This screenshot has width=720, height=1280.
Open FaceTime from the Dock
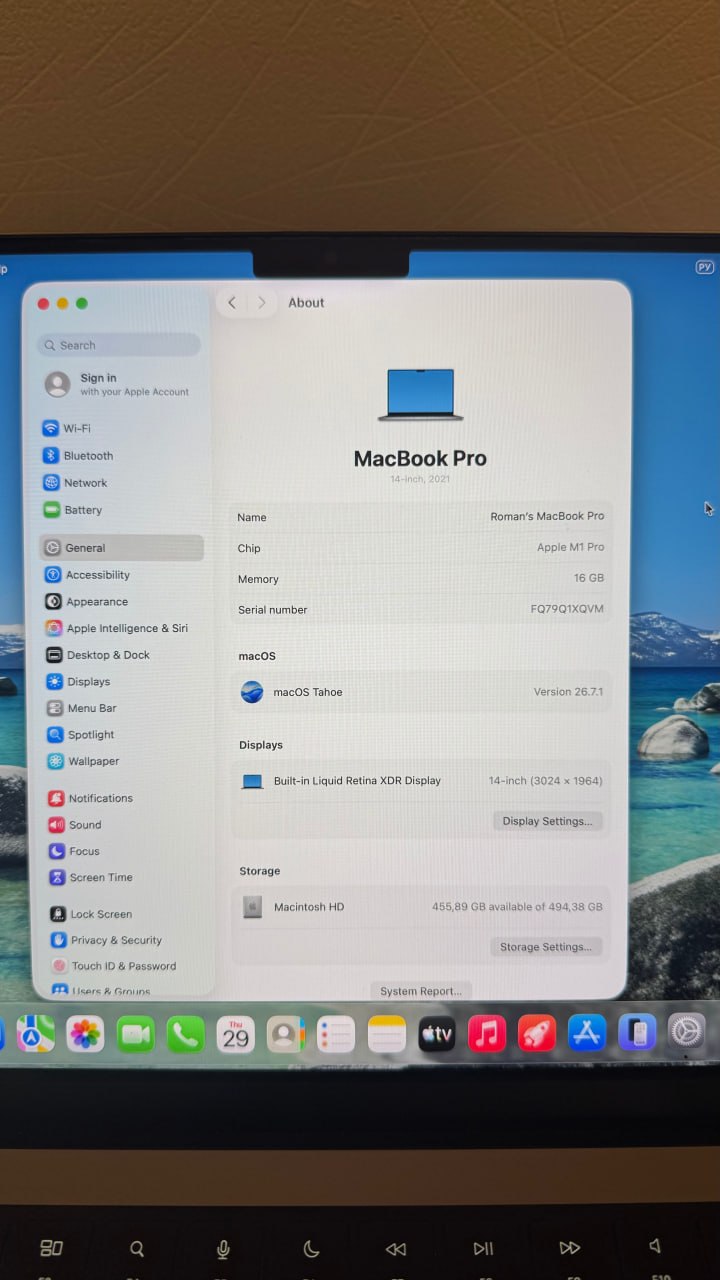tap(135, 1033)
